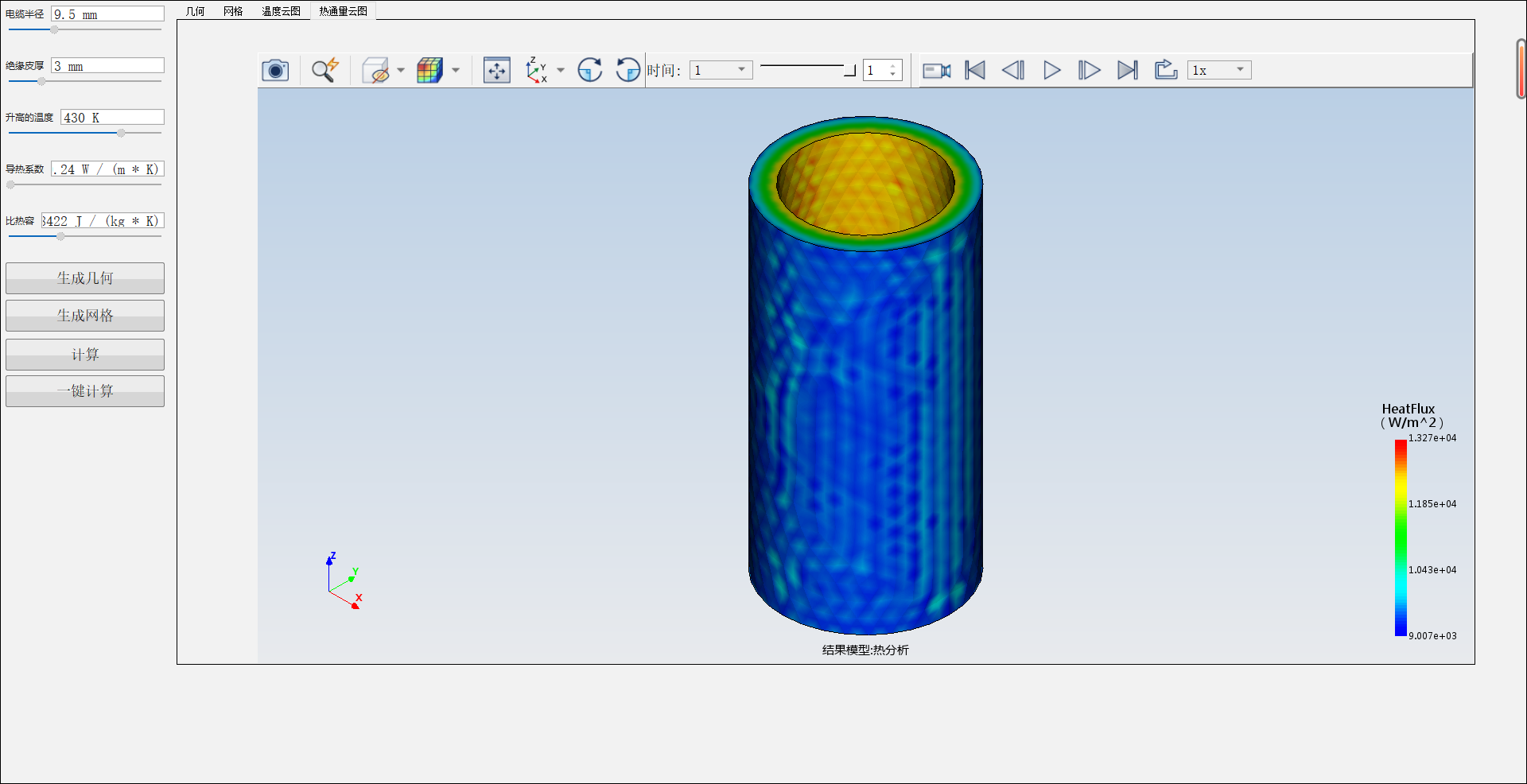Step to previous frame
The image size is (1527, 784).
pos(1013,70)
